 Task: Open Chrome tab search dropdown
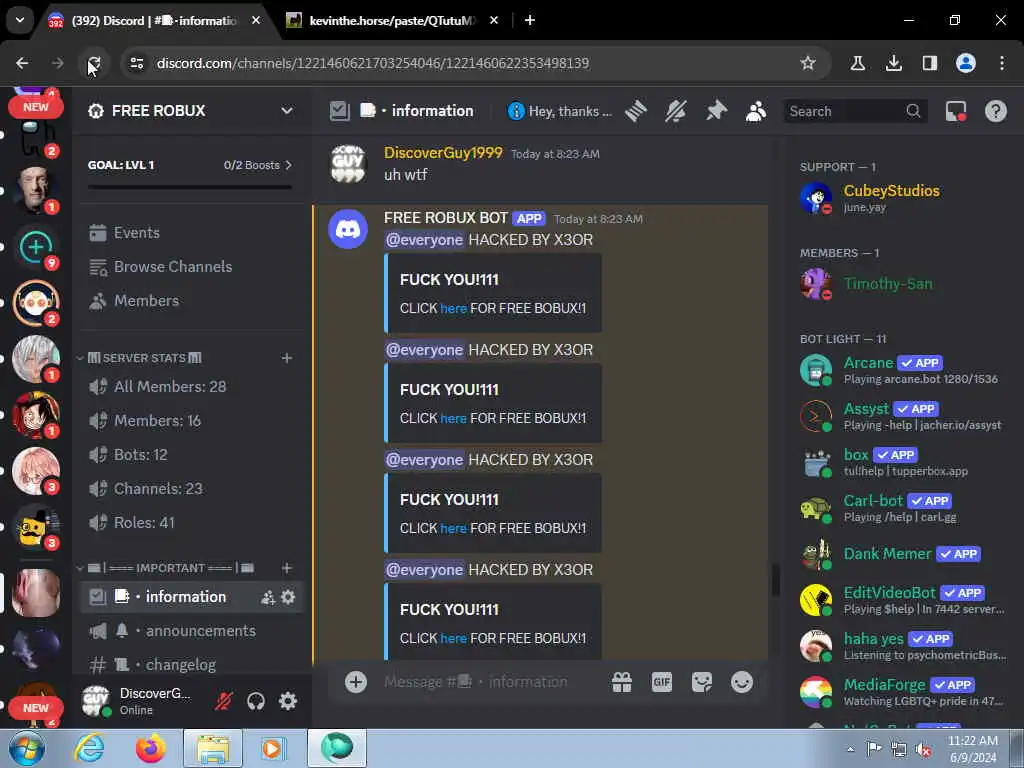click(x=20, y=20)
